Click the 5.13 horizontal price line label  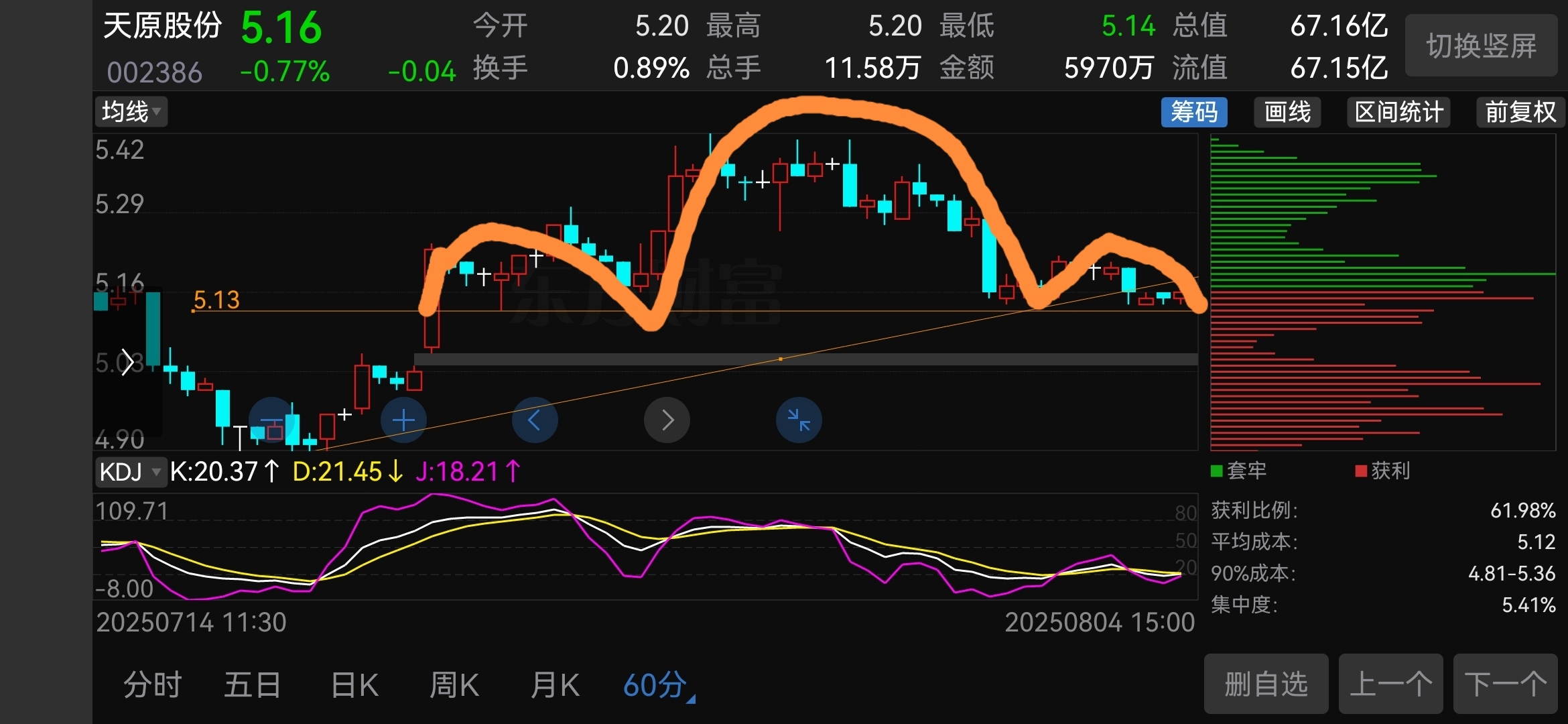pos(216,300)
